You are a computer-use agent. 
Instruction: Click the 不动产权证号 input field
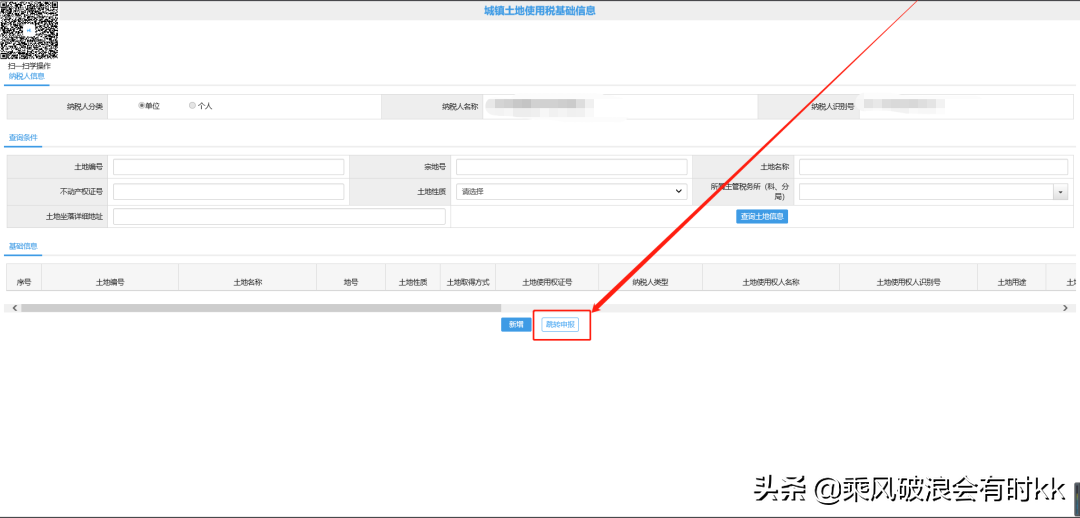pyautogui.click(x=228, y=191)
